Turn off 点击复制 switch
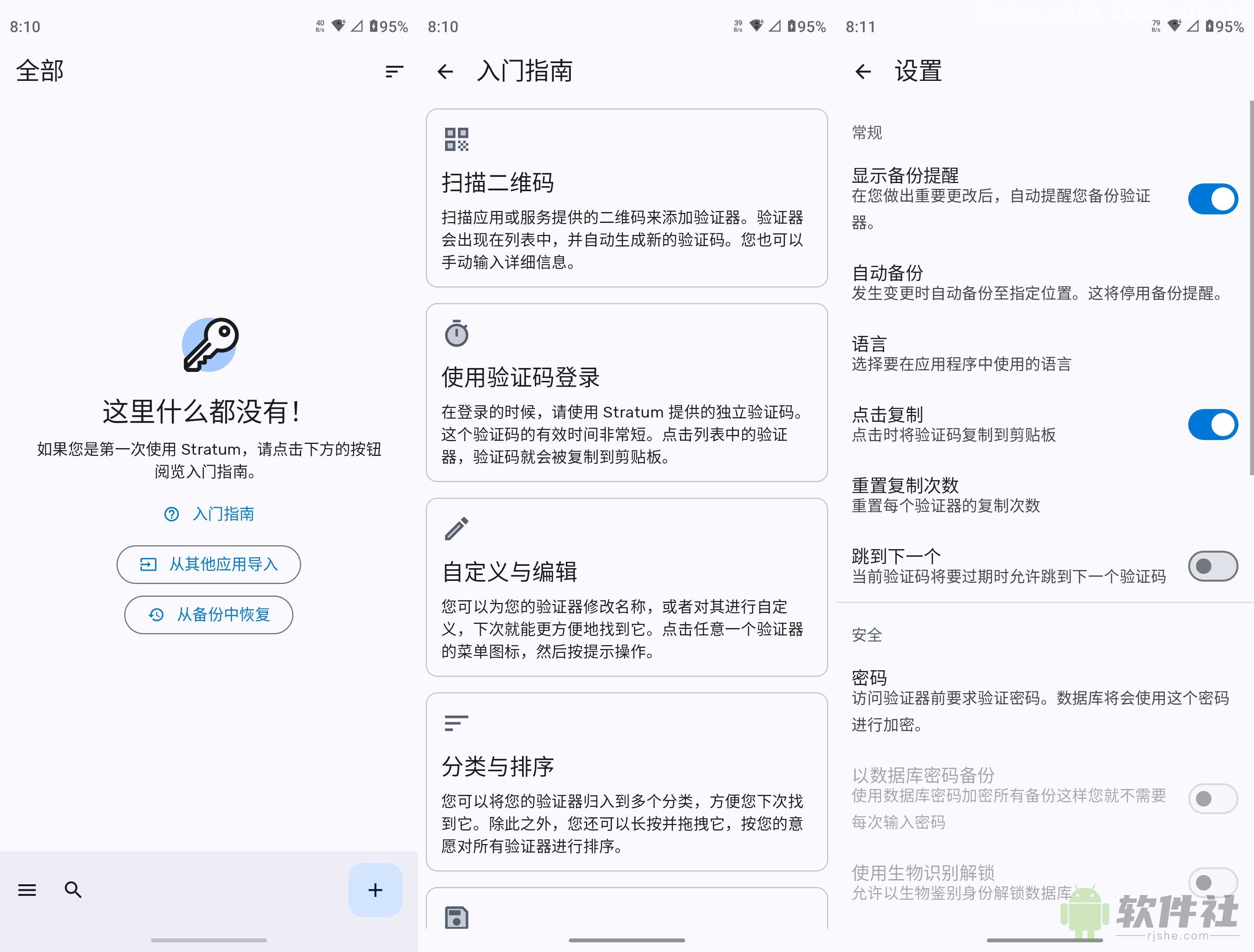Viewport: 1254px width, 952px height. [x=1213, y=424]
